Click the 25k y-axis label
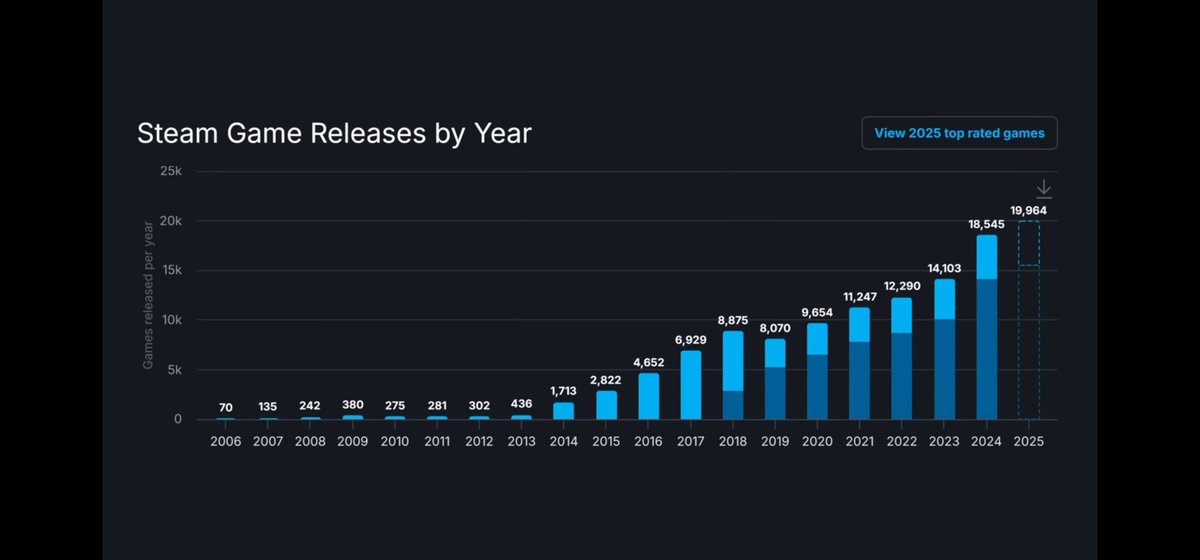 (x=171, y=171)
